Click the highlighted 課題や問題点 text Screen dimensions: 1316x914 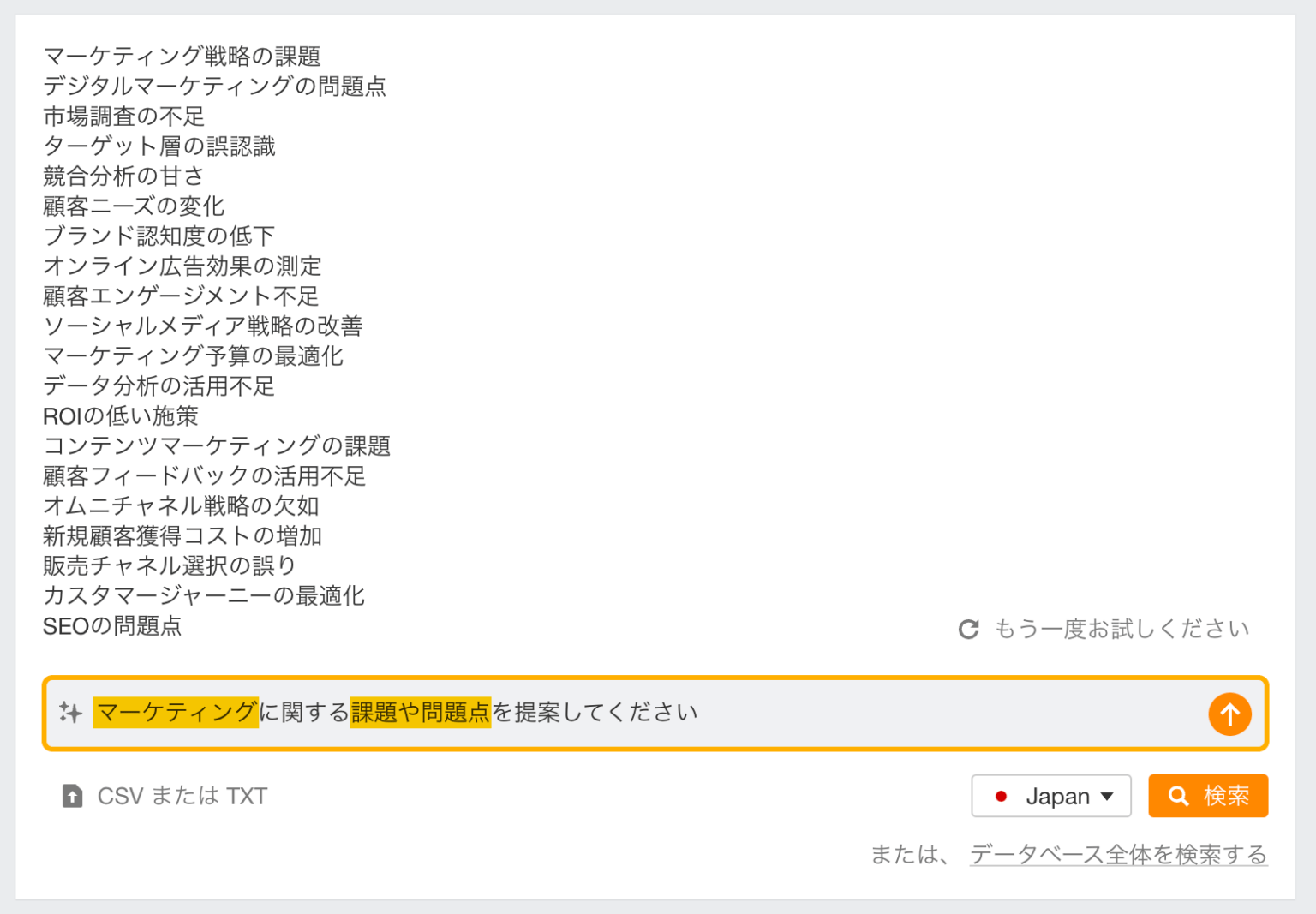418,712
